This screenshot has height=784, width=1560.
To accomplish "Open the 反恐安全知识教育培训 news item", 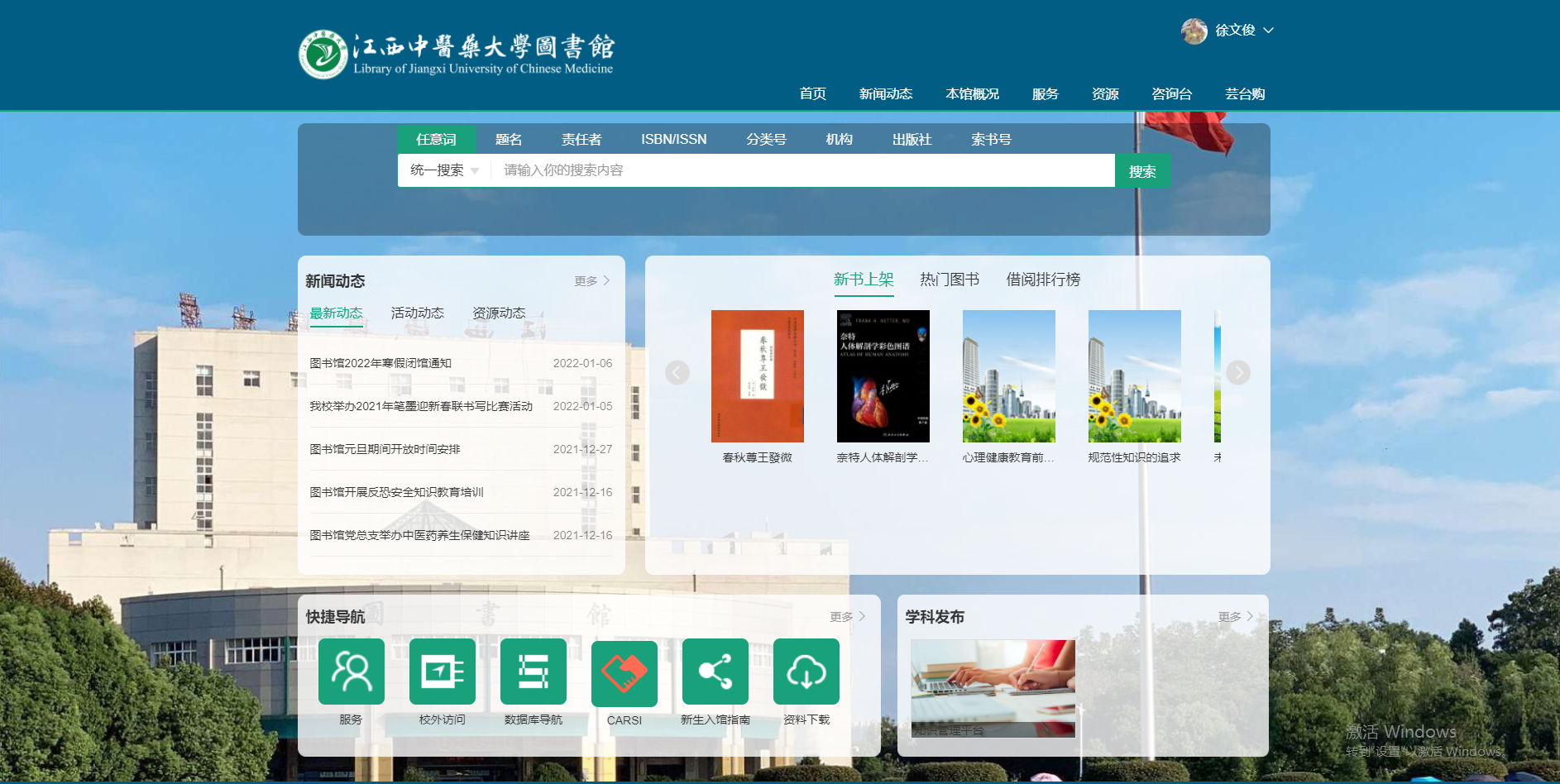I will [396, 492].
